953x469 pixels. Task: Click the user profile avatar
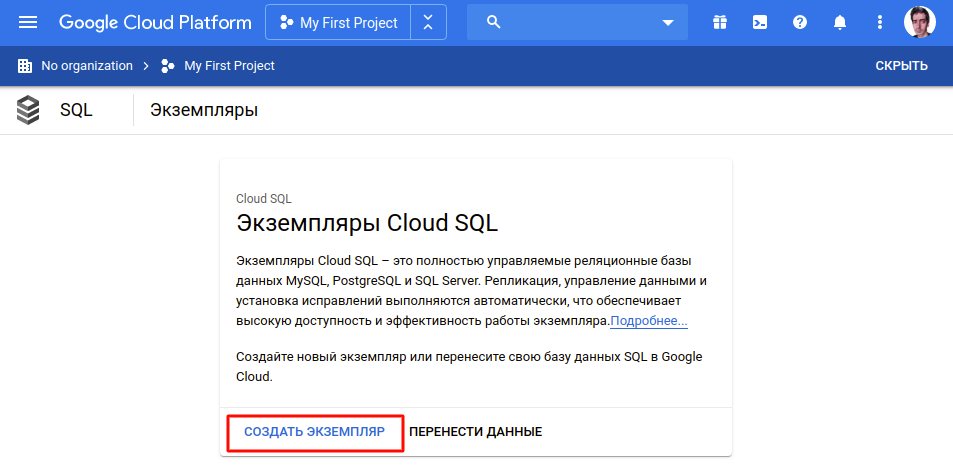(x=920, y=22)
